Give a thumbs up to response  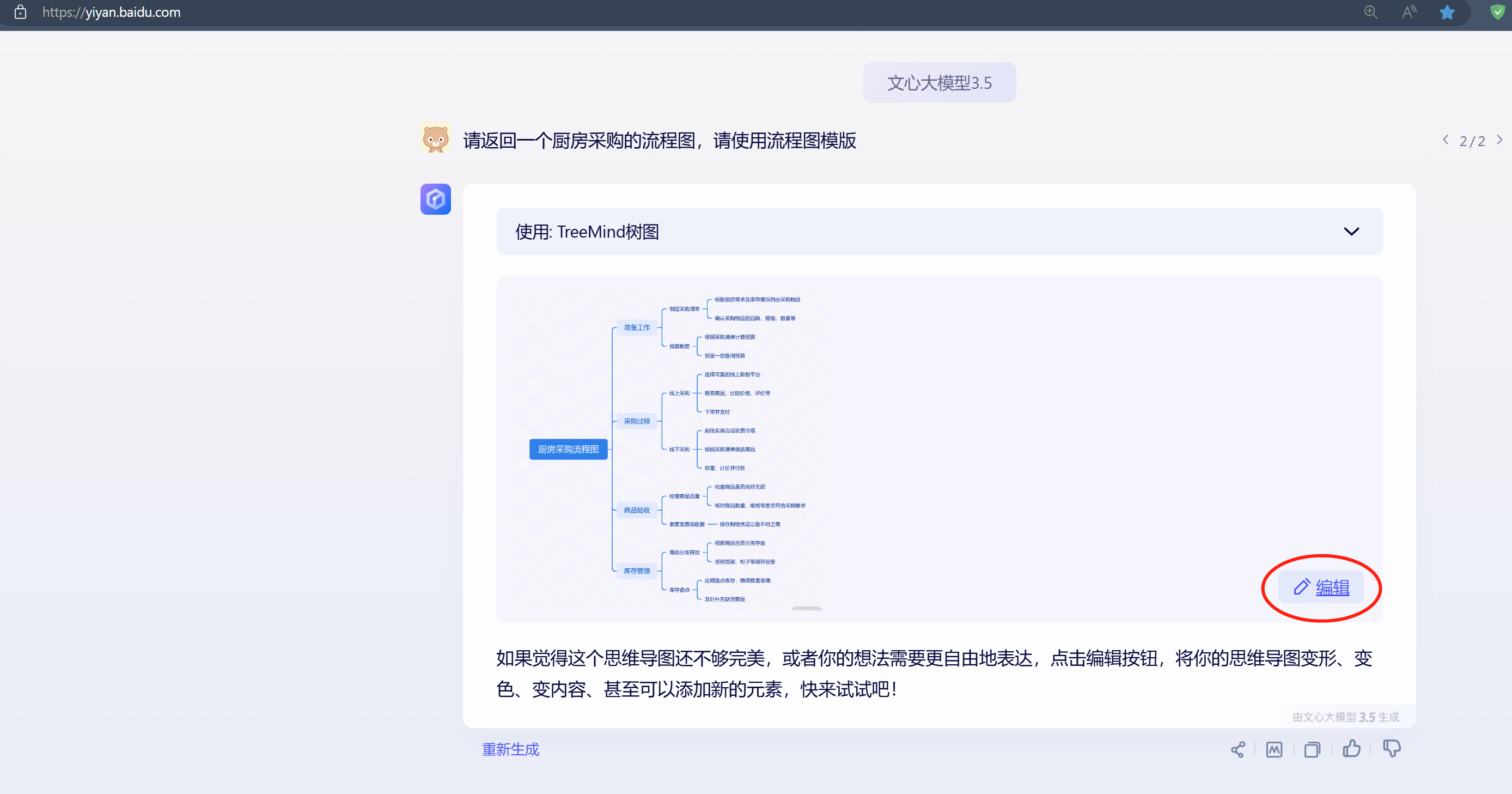(1351, 749)
